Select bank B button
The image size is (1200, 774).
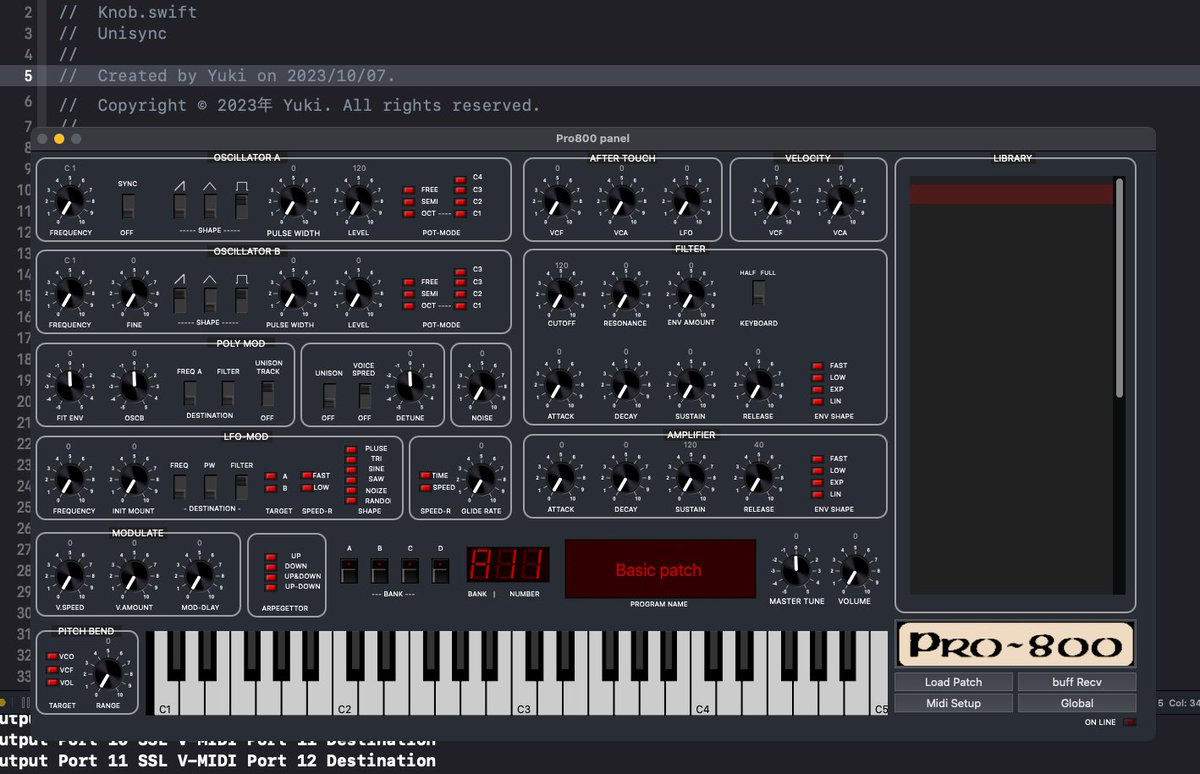(x=380, y=571)
